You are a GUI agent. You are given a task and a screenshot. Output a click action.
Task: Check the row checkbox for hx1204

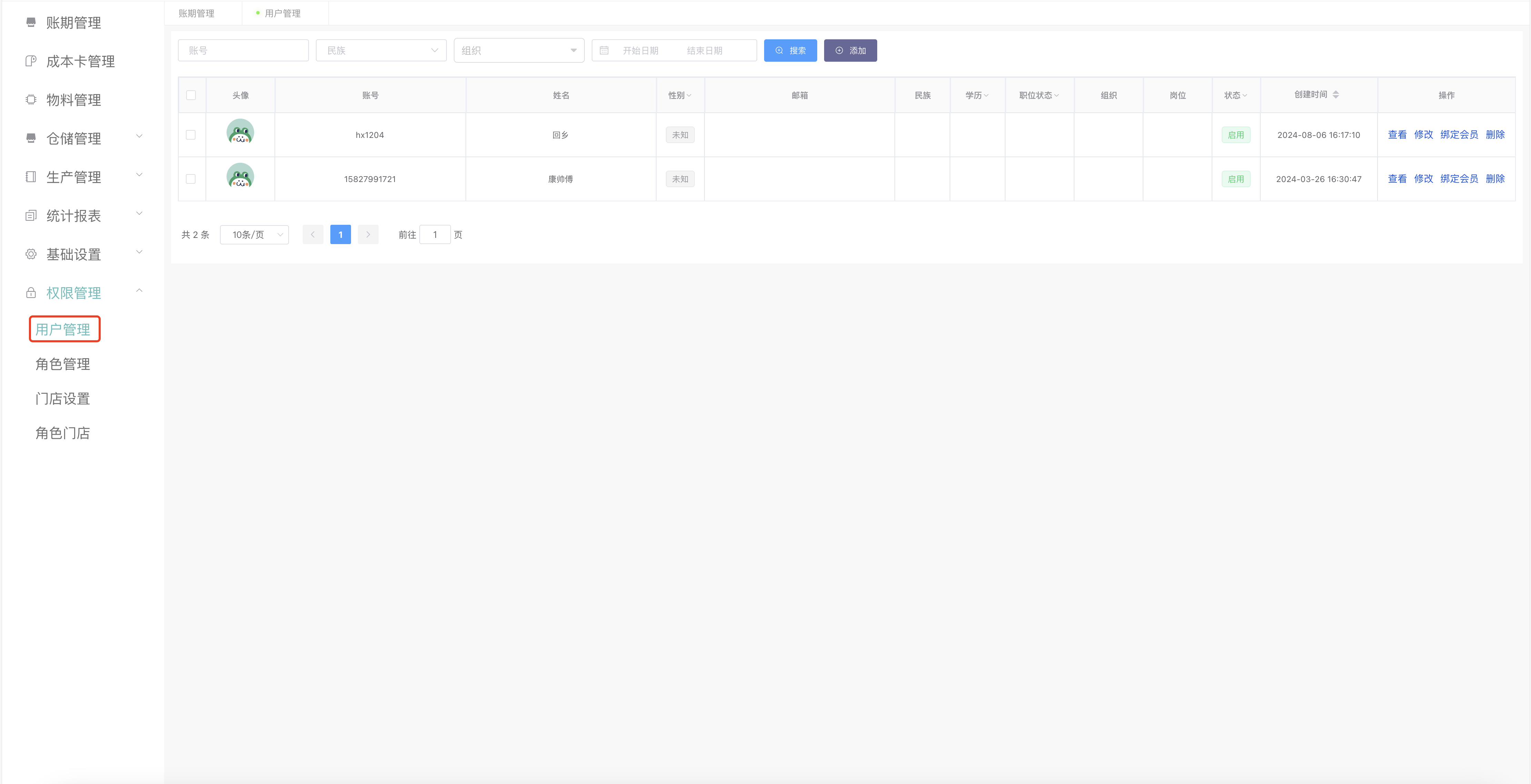pyautogui.click(x=191, y=135)
